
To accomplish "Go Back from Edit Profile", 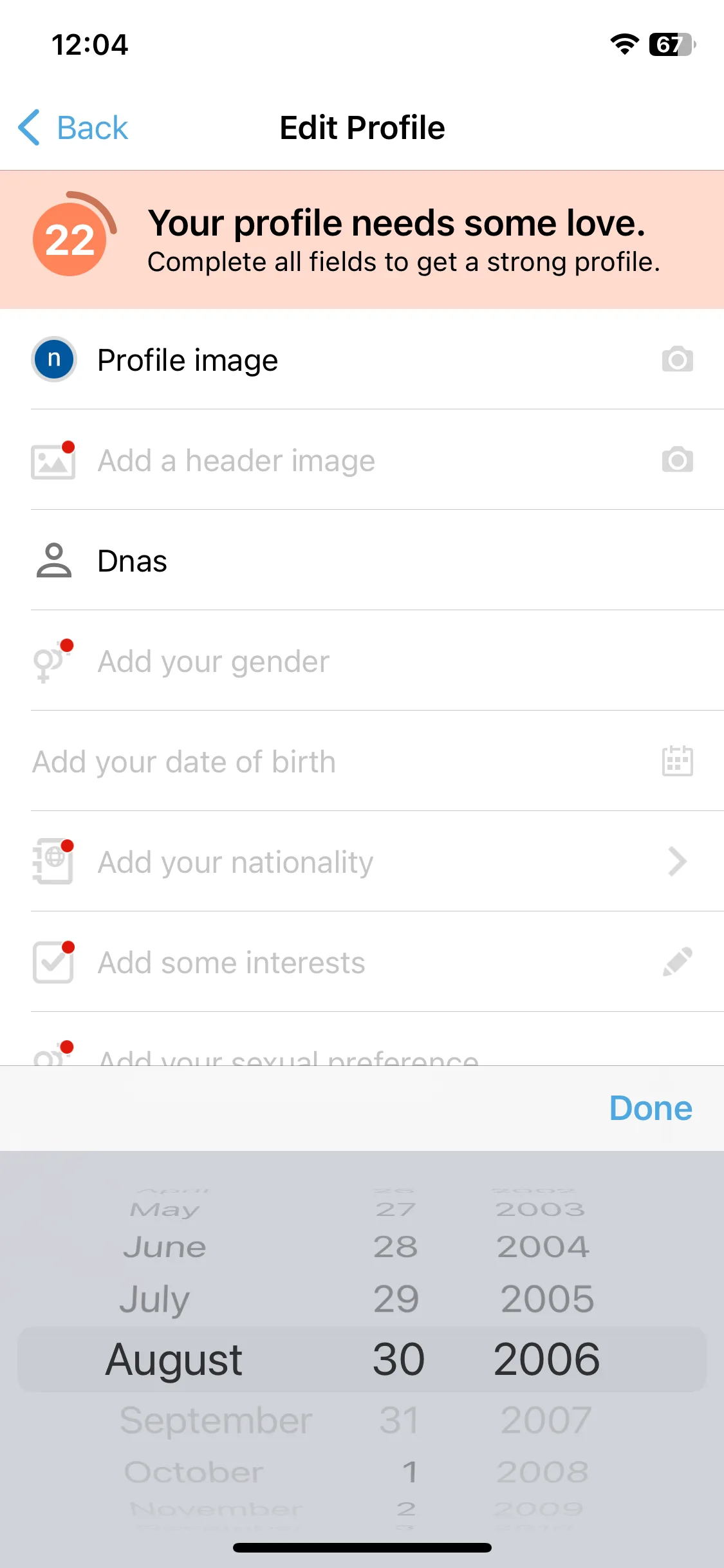I will coord(73,127).
